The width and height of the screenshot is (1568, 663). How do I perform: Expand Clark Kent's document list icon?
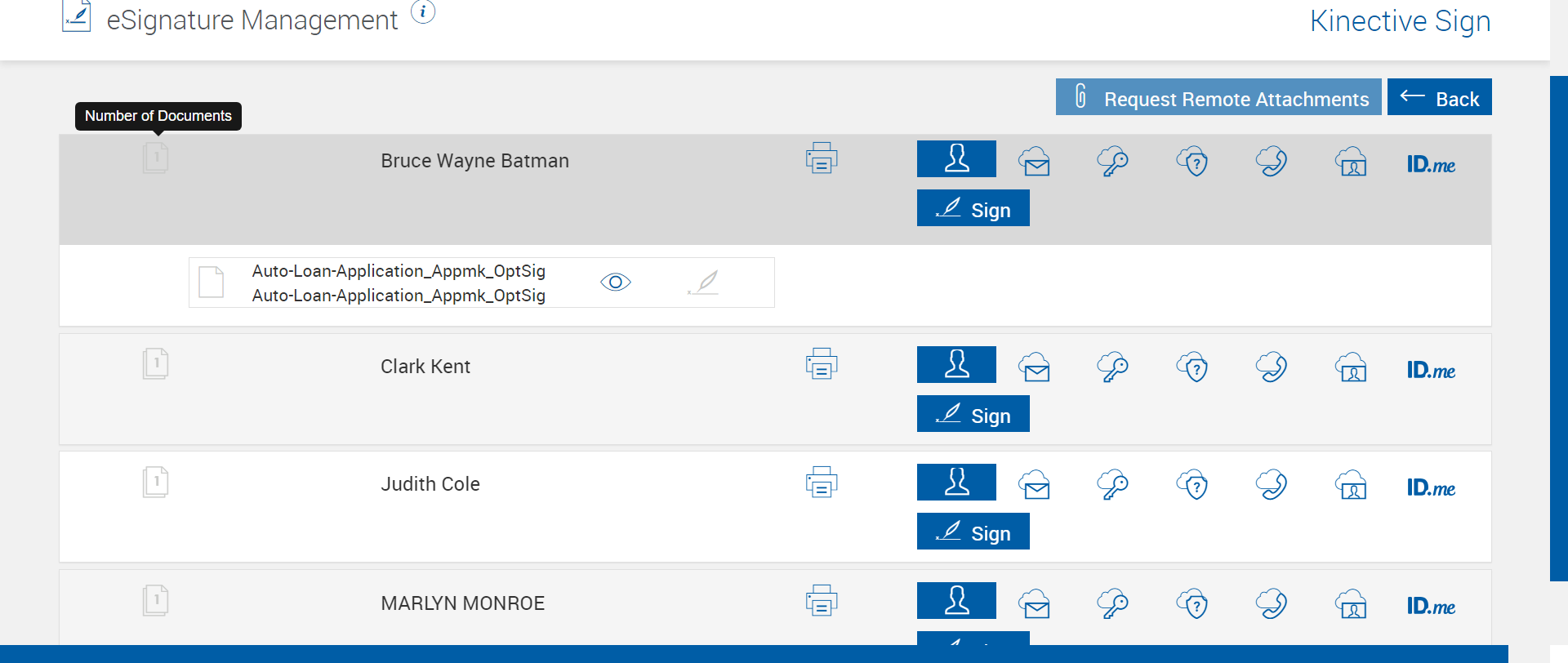point(155,363)
